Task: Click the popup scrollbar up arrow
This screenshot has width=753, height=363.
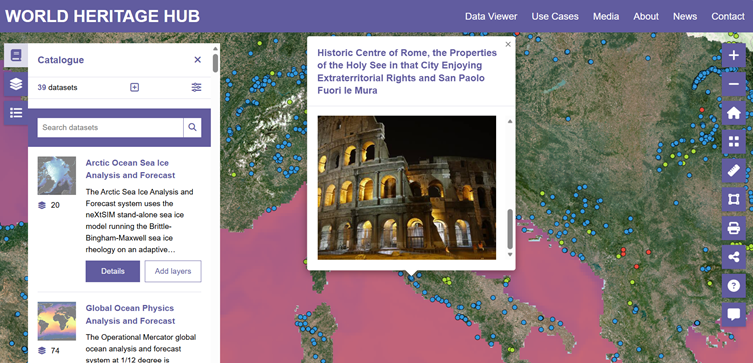Action: (x=510, y=121)
